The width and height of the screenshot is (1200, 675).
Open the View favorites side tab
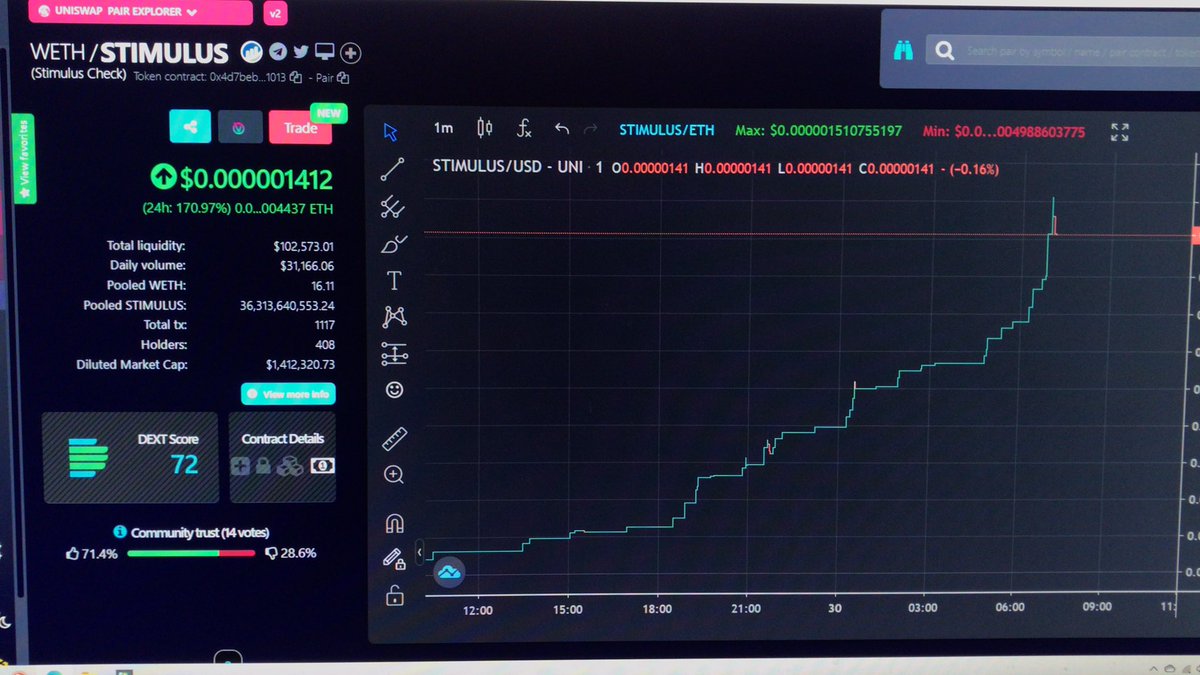coord(23,159)
